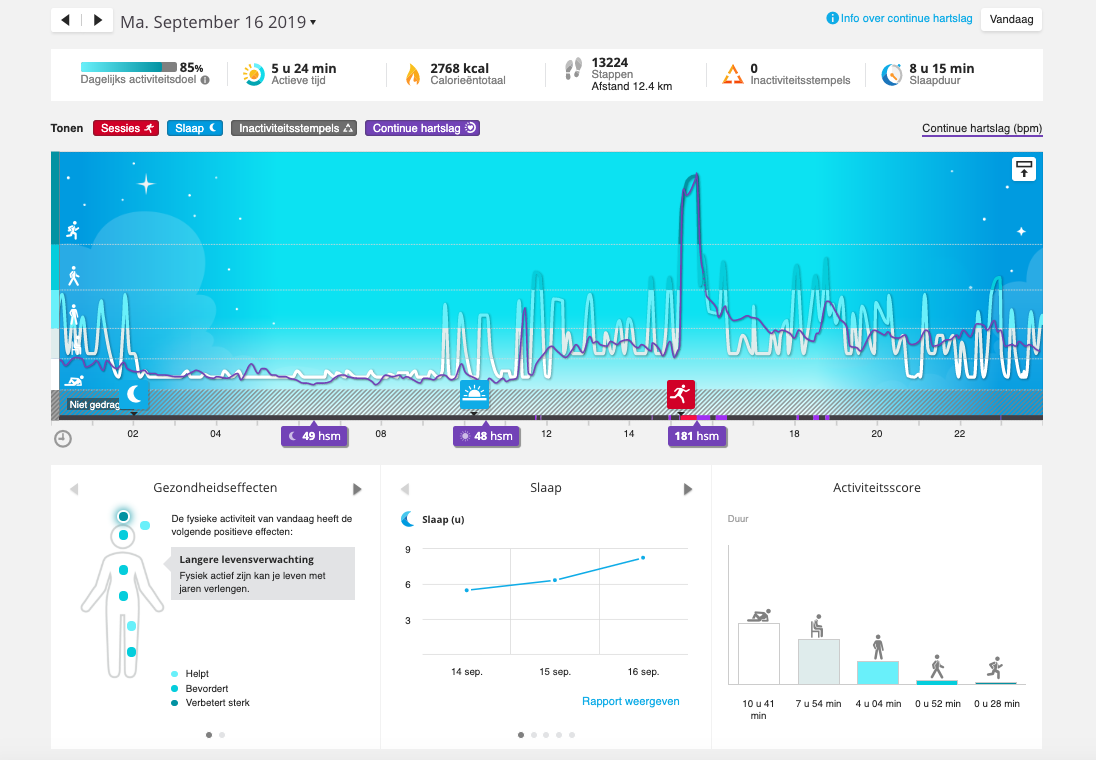
Task: Click the 181 hsm heart rate marker
Action: [697, 436]
